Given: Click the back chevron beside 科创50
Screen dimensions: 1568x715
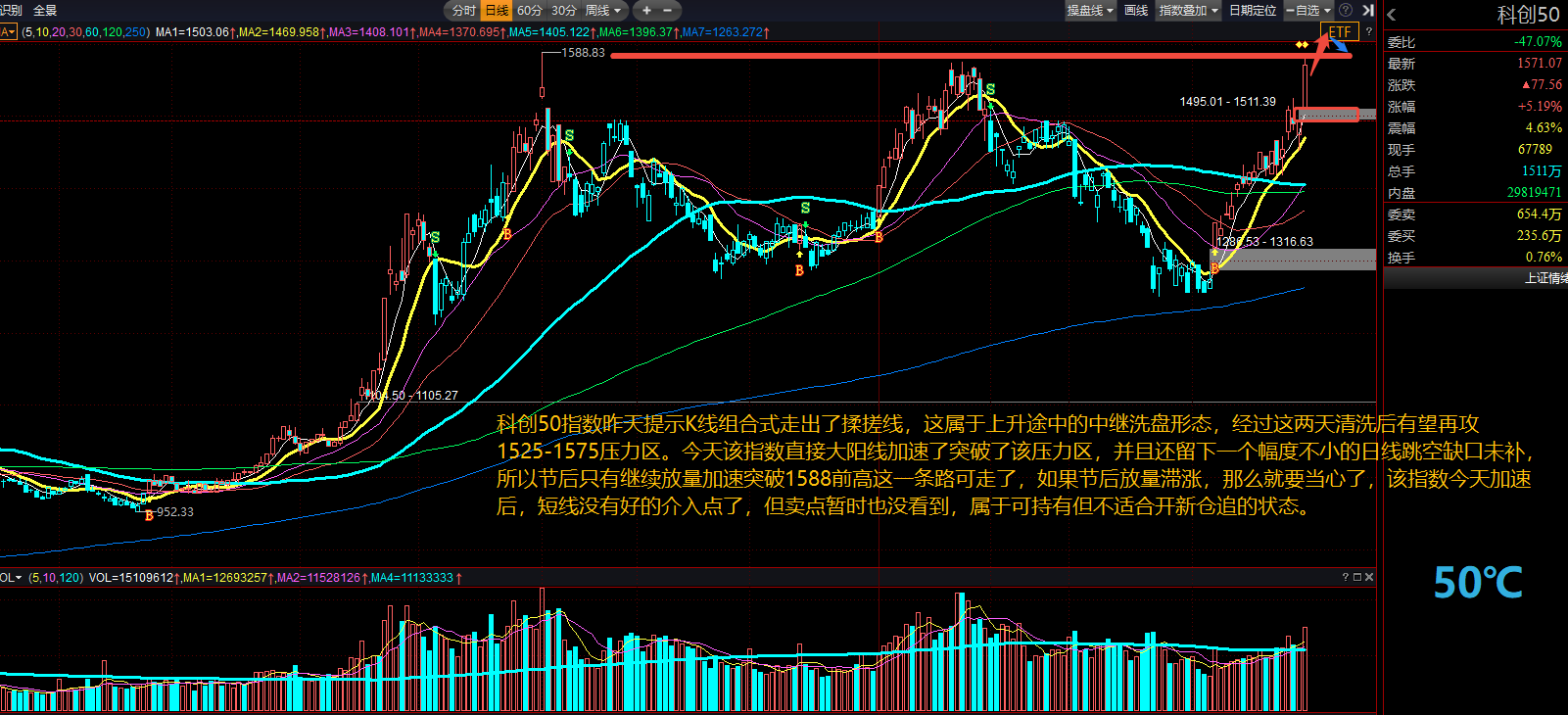Looking at the screenshot, I should point(1392,15).
